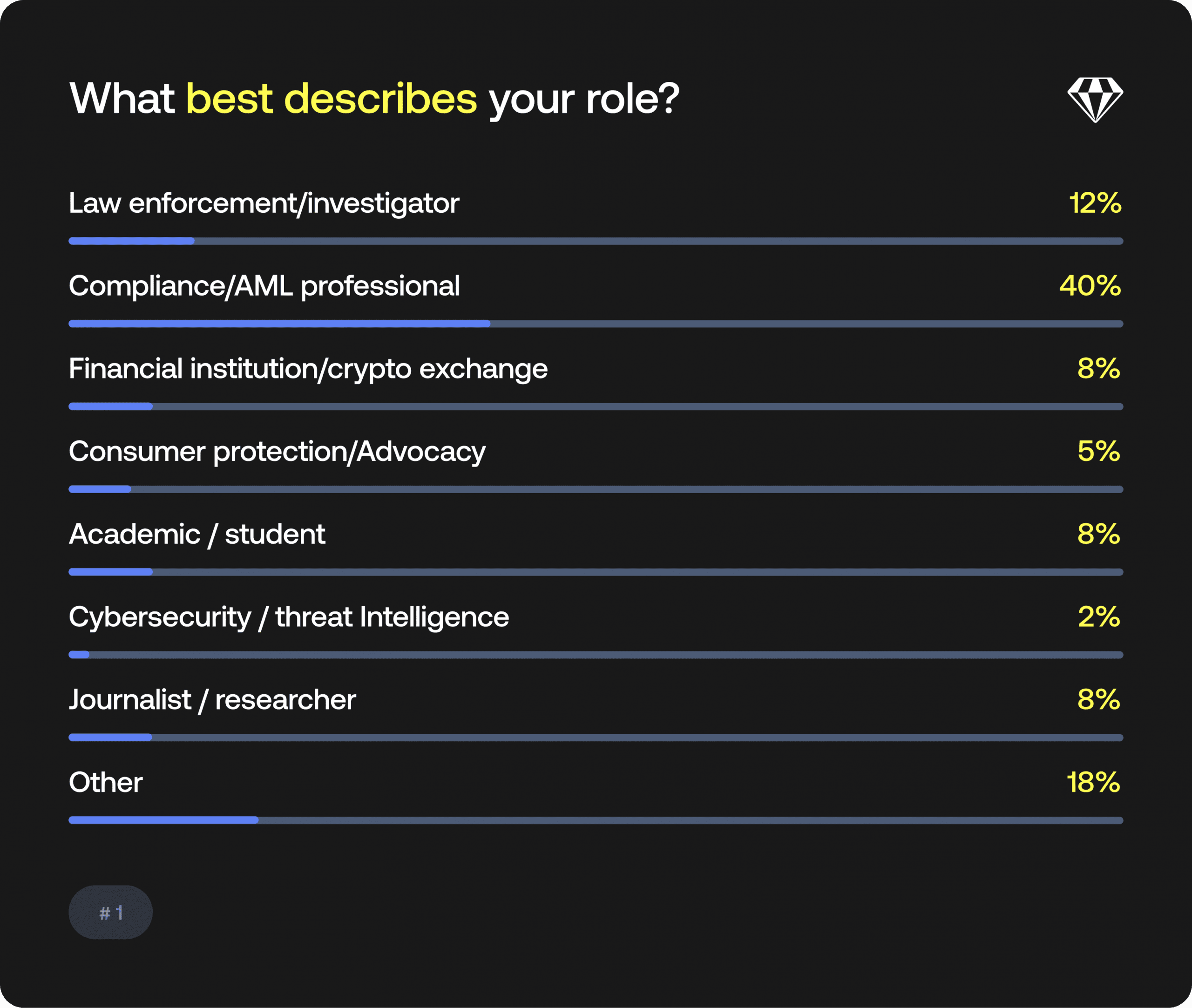Click the Compliance/AML progress bar
1192x1008 pixels.
click(596, 324)
